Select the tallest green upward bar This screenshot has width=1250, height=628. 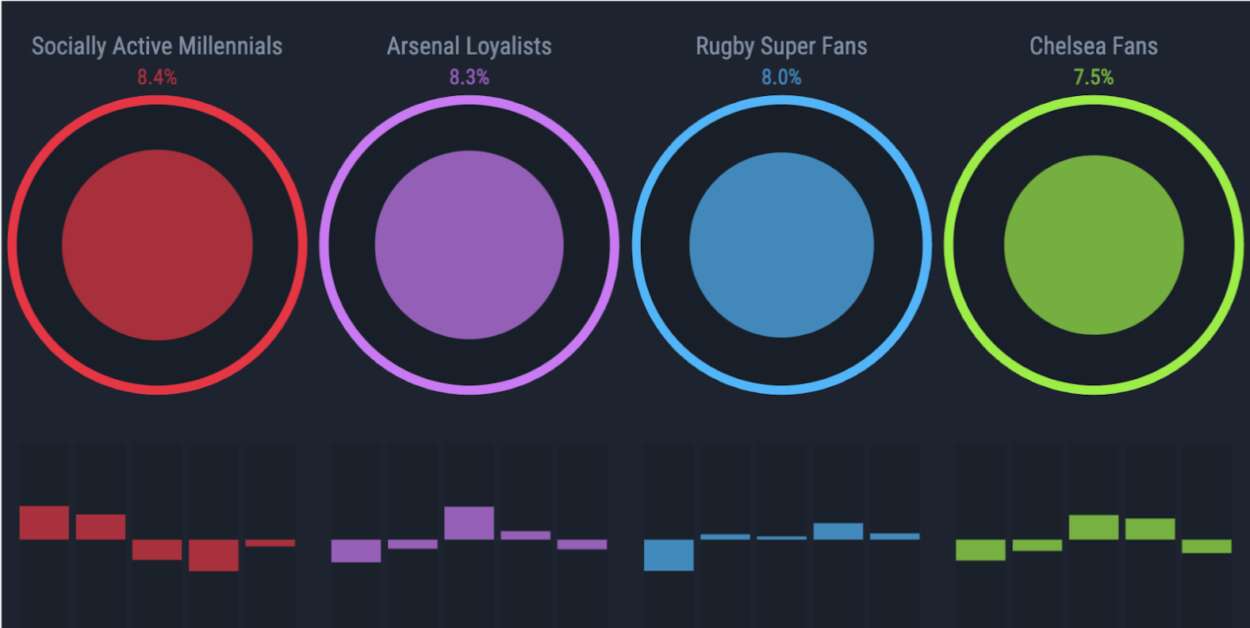[x=1093, y=527]
